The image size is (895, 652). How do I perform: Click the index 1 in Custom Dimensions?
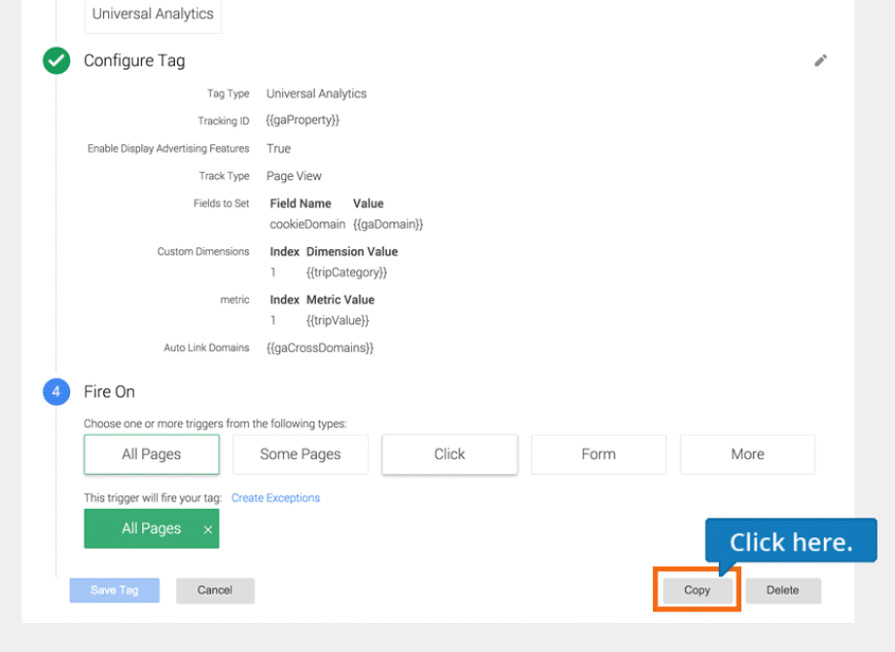pyautogui.click(x=273, y=272)
